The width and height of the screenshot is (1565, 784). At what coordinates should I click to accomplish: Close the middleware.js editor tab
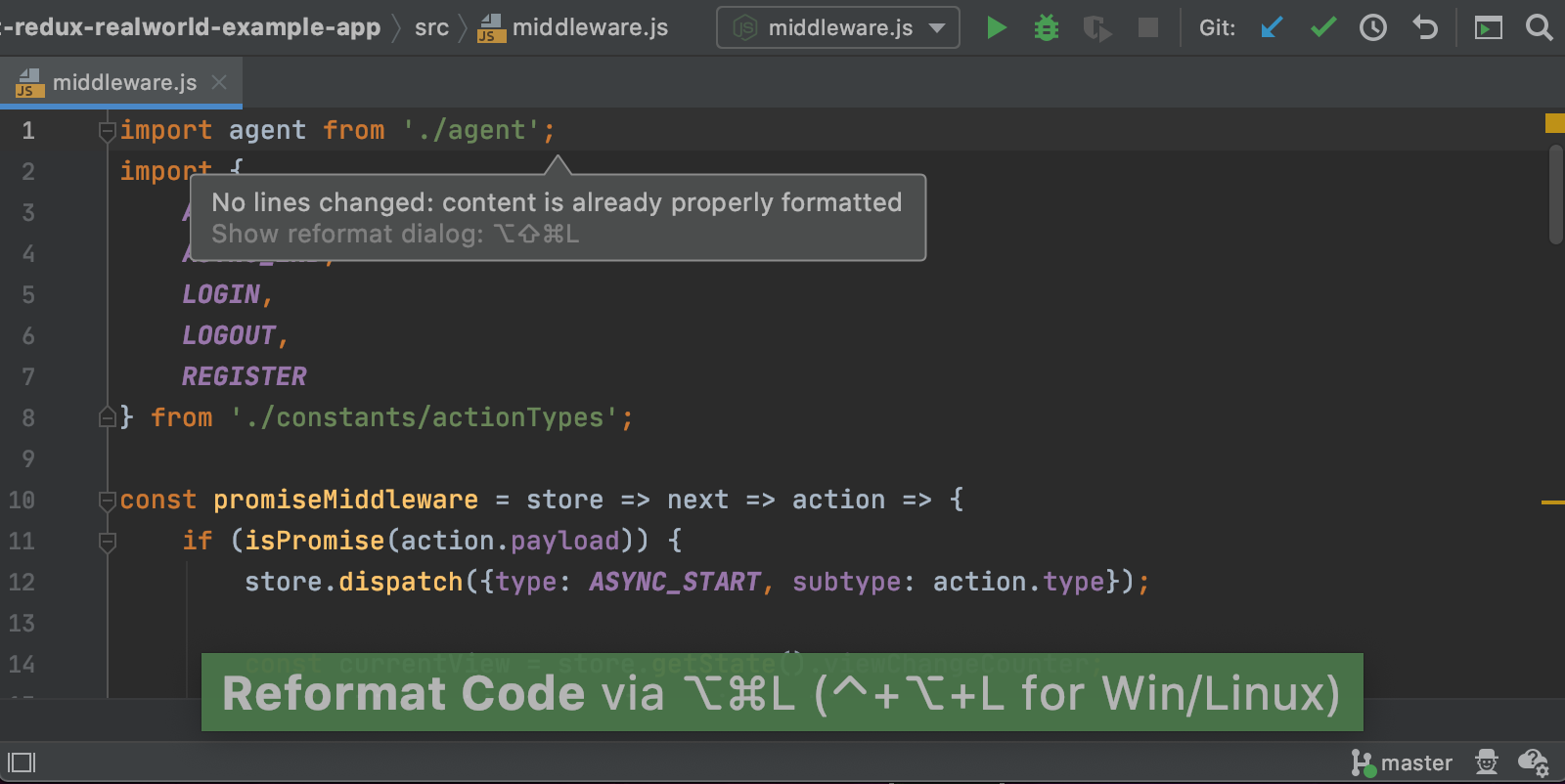coord(219,83)
